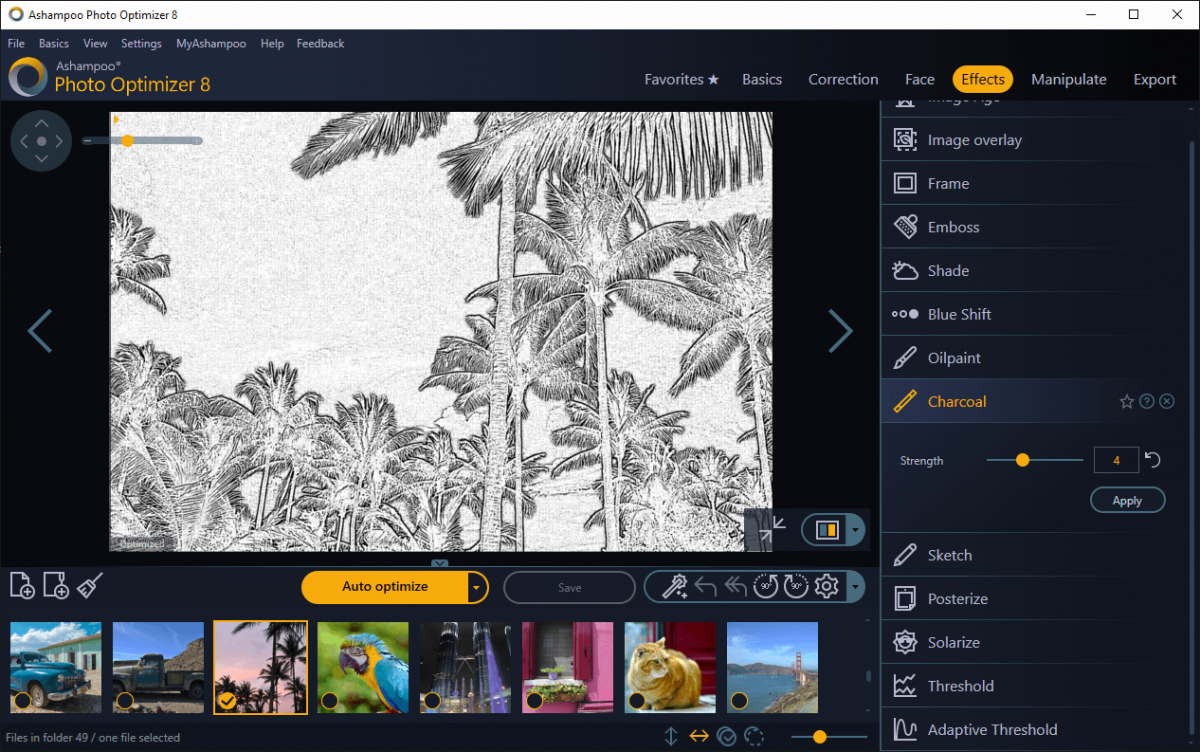1200x752 pixels.
Task: Toggle the horizontal fit-width view icon
Action: 699,737
